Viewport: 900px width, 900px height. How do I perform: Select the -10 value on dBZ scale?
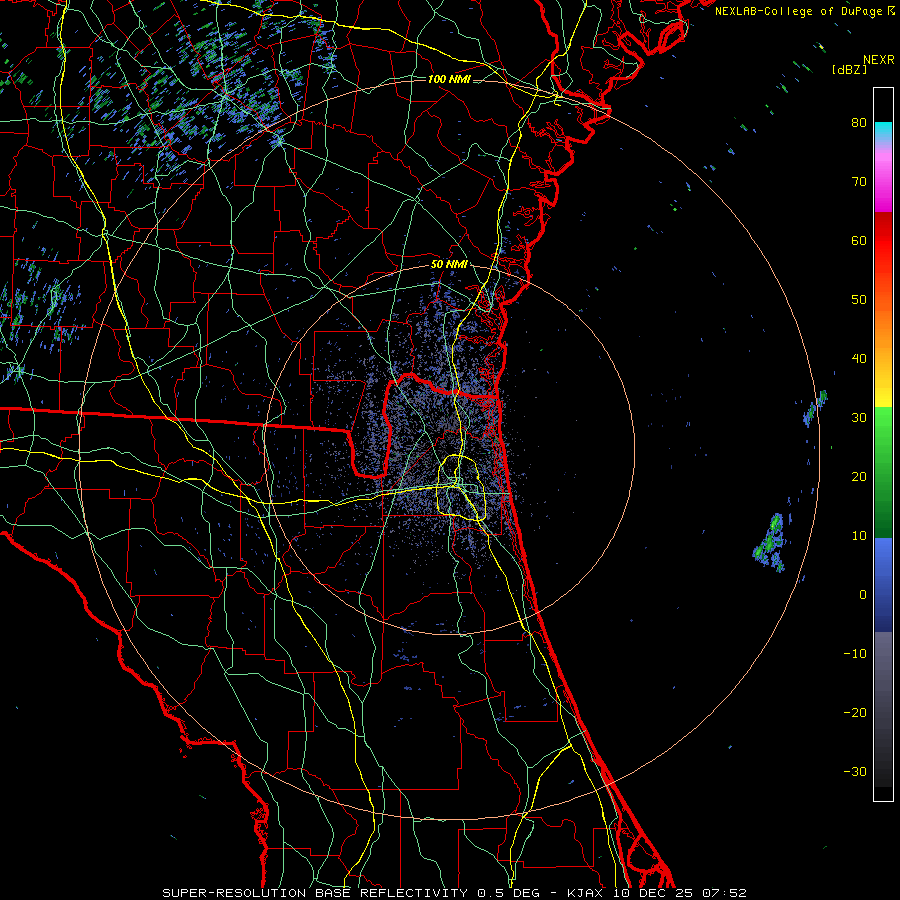(855, 654)
